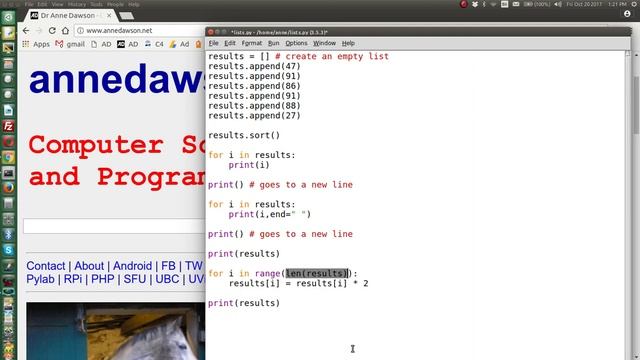
Task: Open the IDLE Window menu
Action: click(x=324, y=43)
